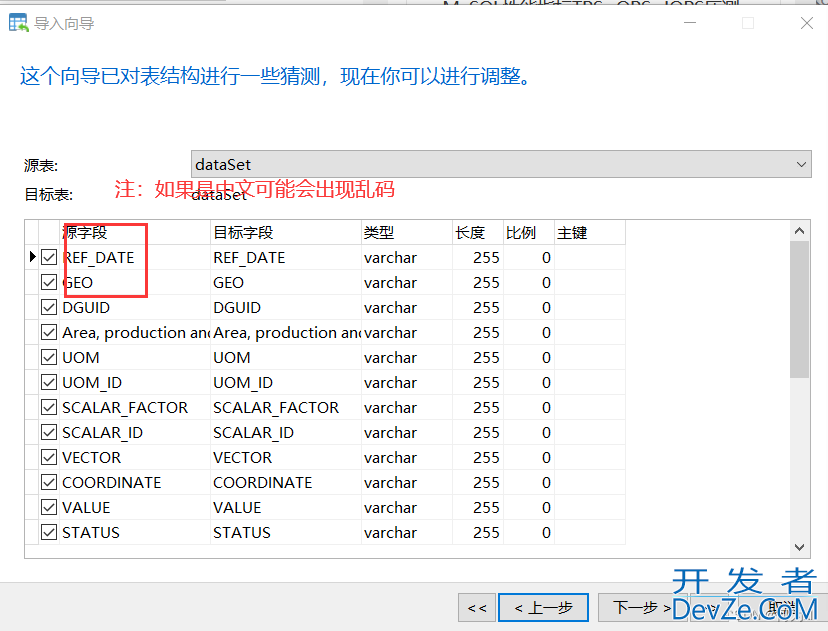Select the STATUS target field cell
The width and height of the screenshot is (828, 631).
pyautogui.click(x=286, y=532)
